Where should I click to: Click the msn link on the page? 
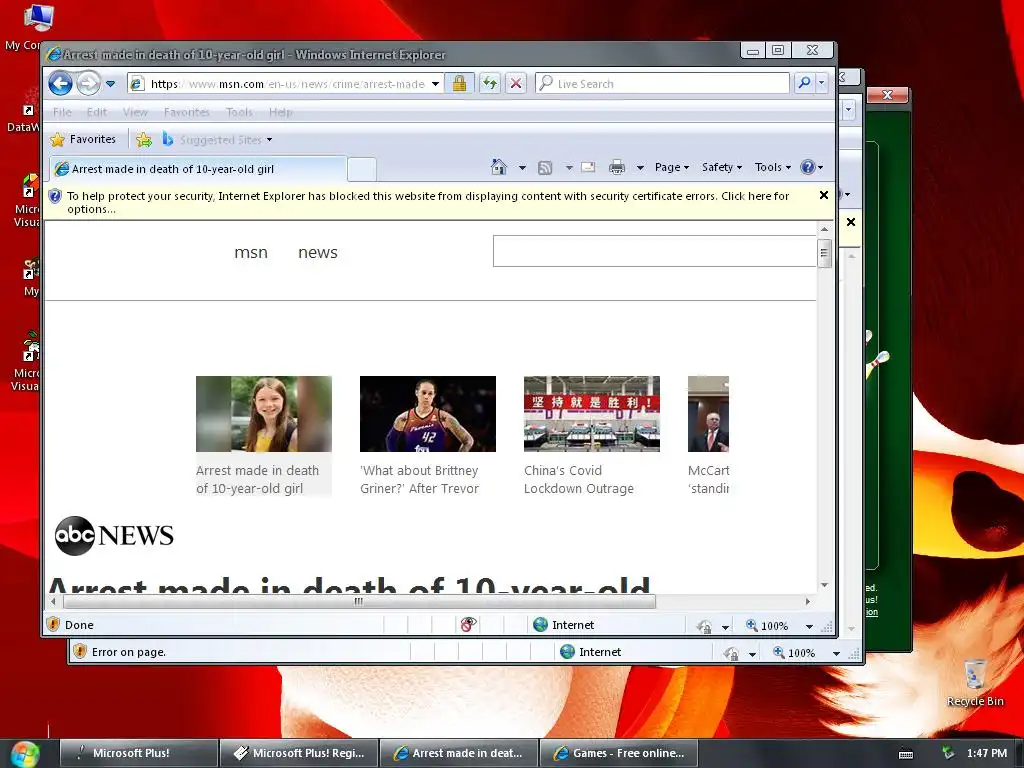coord(251,253)
